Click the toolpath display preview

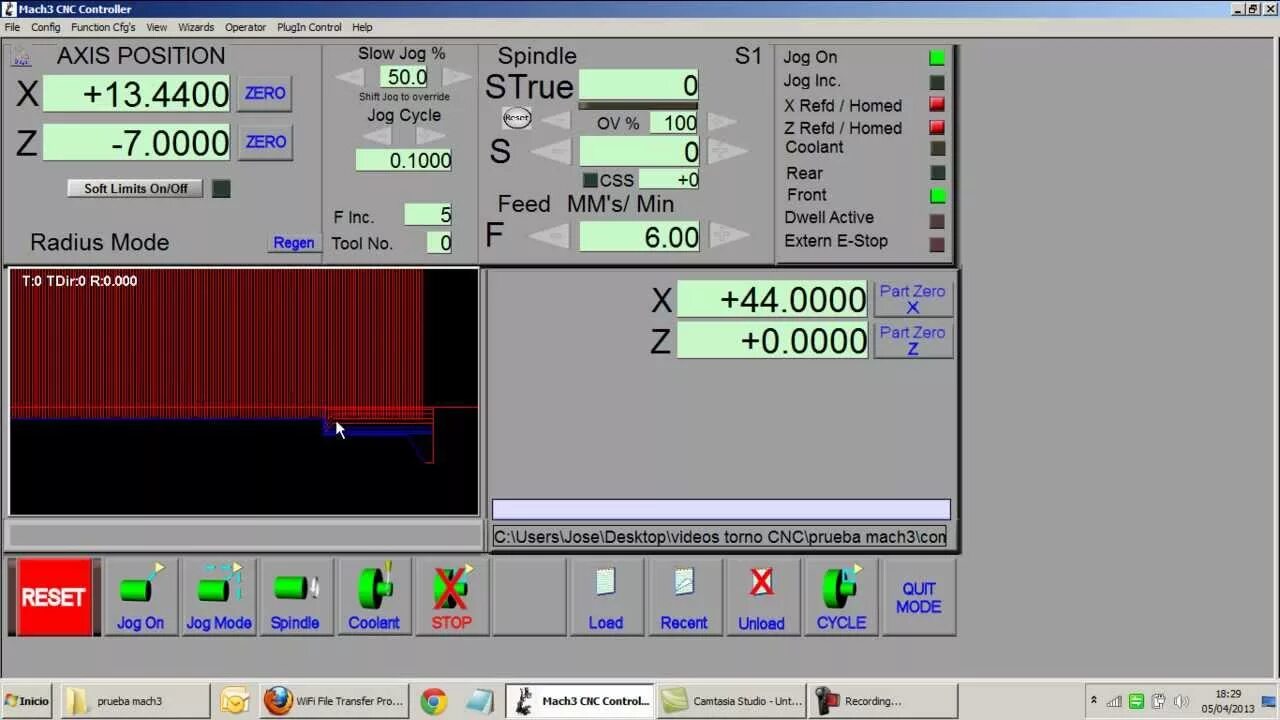[244, 391]
